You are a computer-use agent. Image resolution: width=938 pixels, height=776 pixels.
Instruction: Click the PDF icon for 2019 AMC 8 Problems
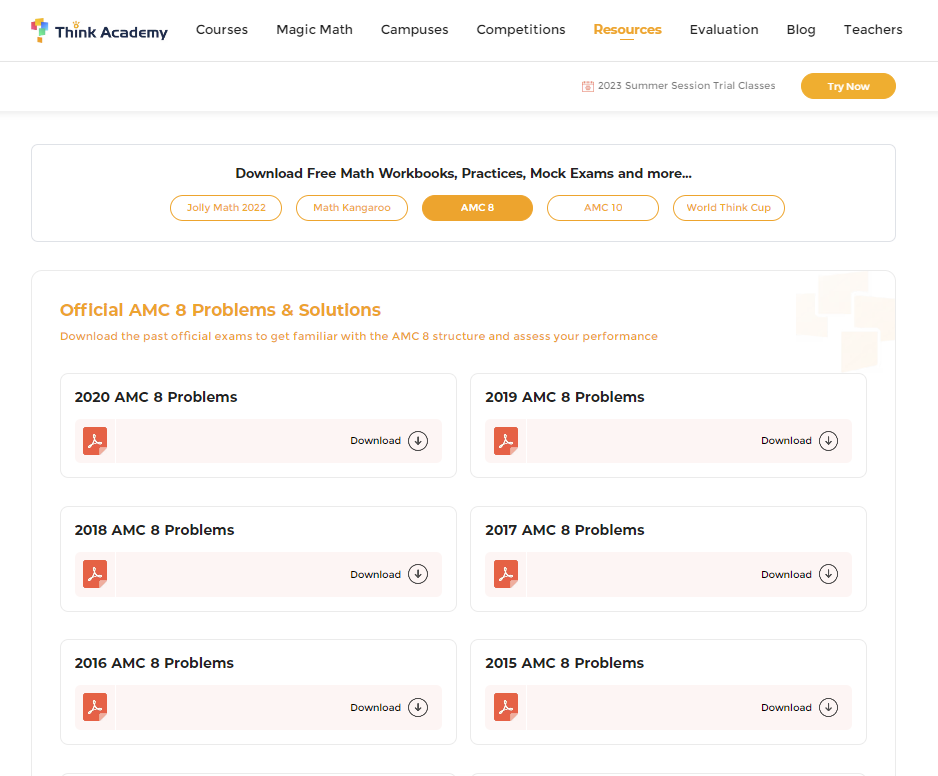506,441
